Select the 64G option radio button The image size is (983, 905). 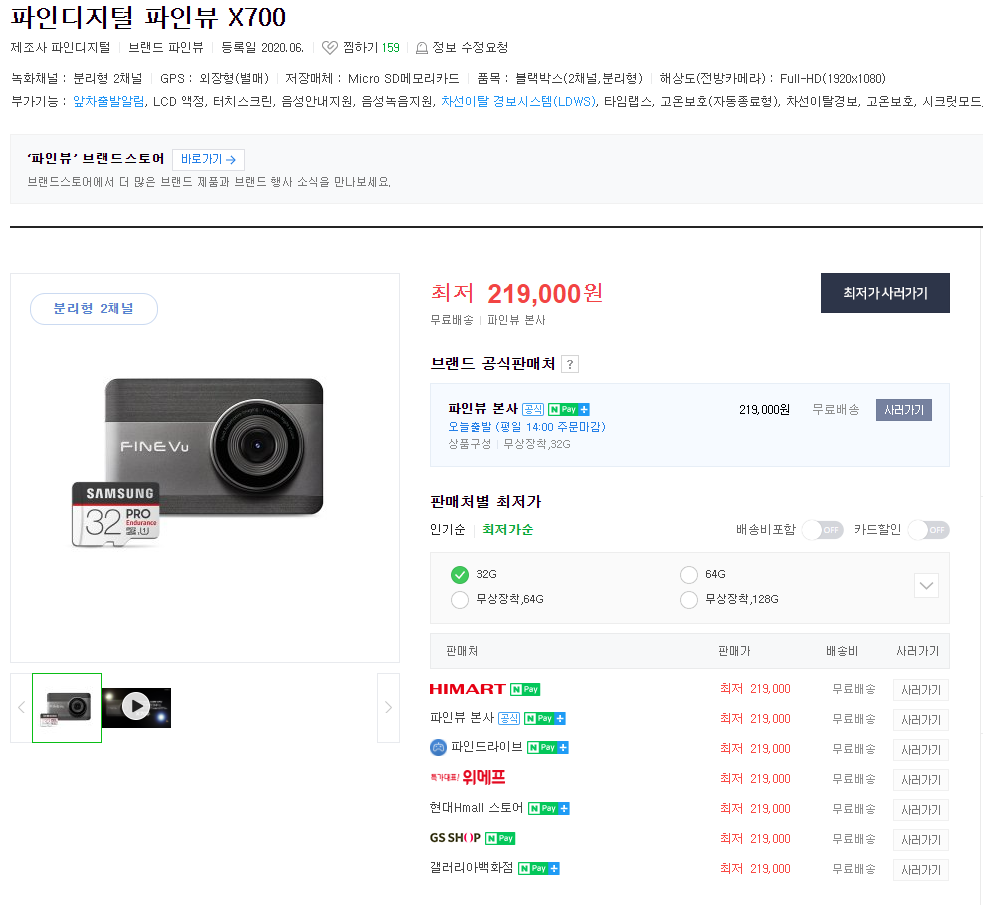(688, 575)
